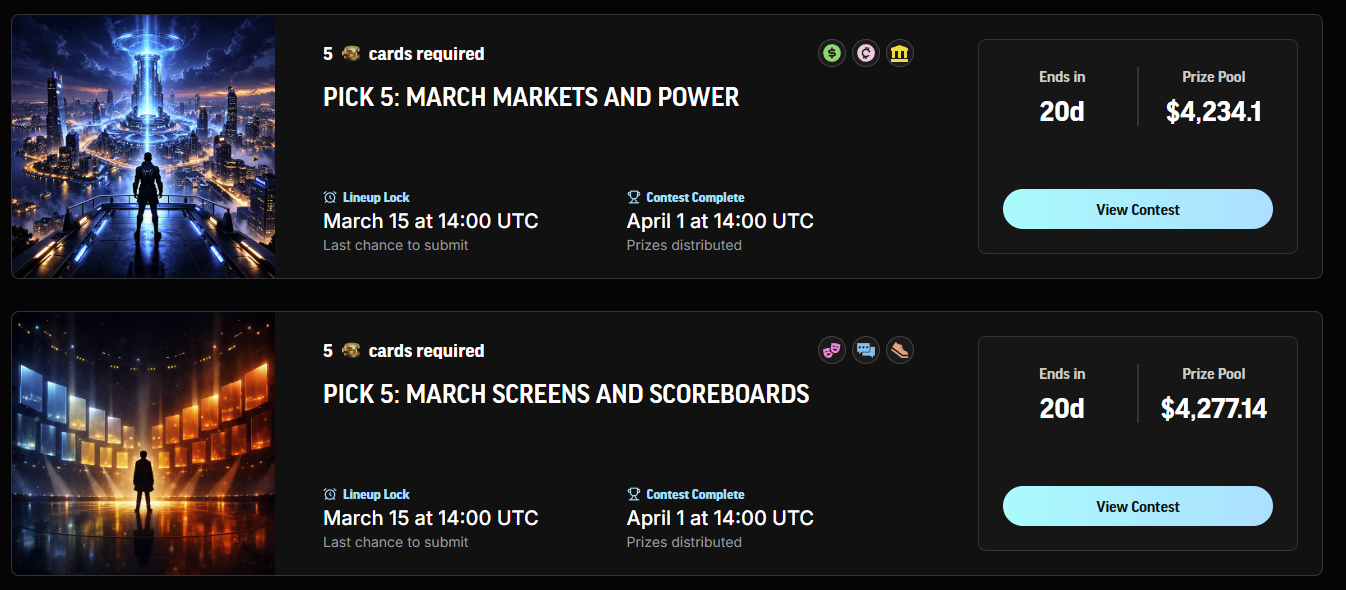Viewport: 1346px width, 590px height.
Task: Open the Pick 5: March Markets and Power title
Action: 531,98
